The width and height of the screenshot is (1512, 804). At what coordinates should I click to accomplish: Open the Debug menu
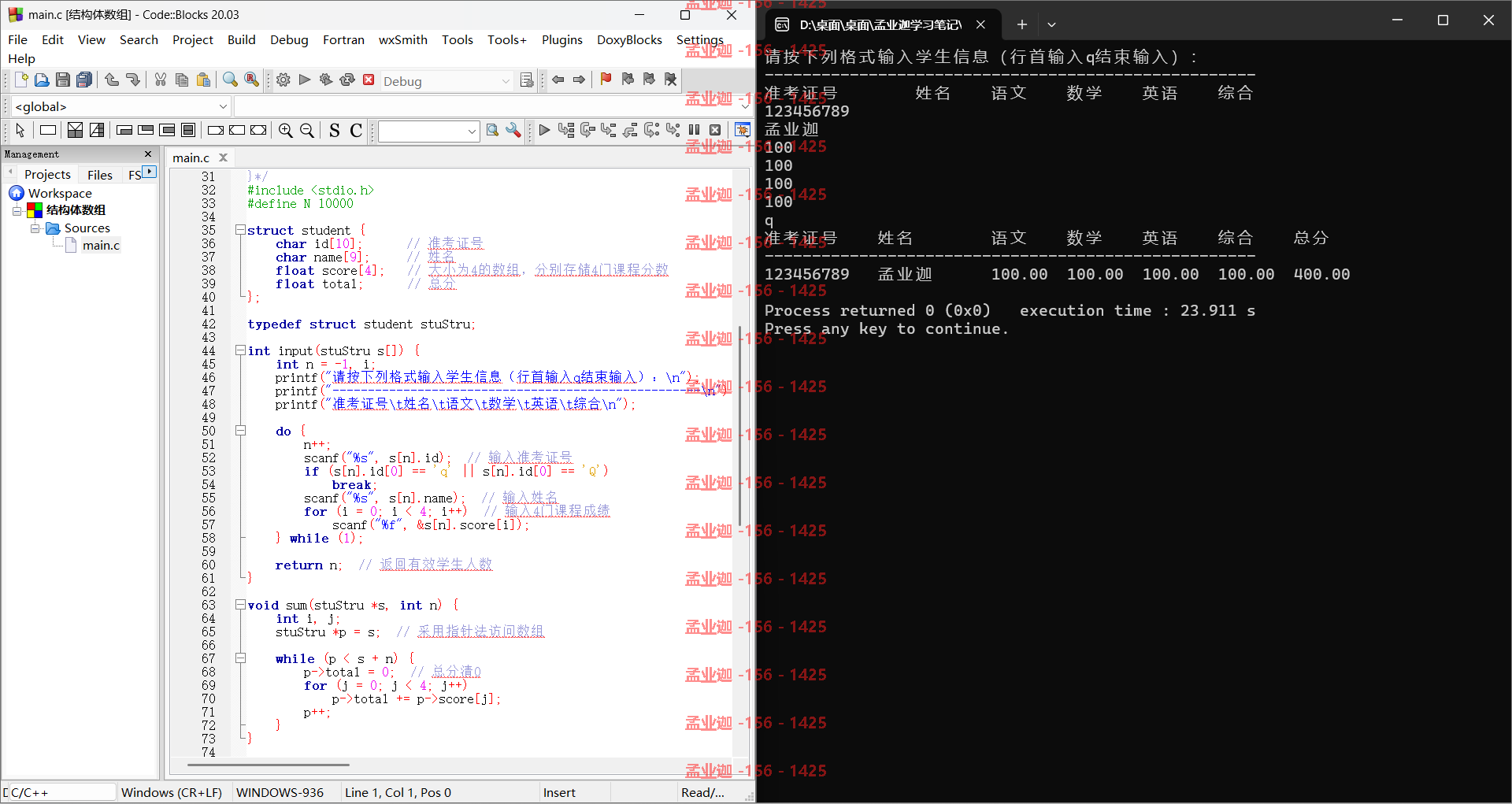point(289,39)
